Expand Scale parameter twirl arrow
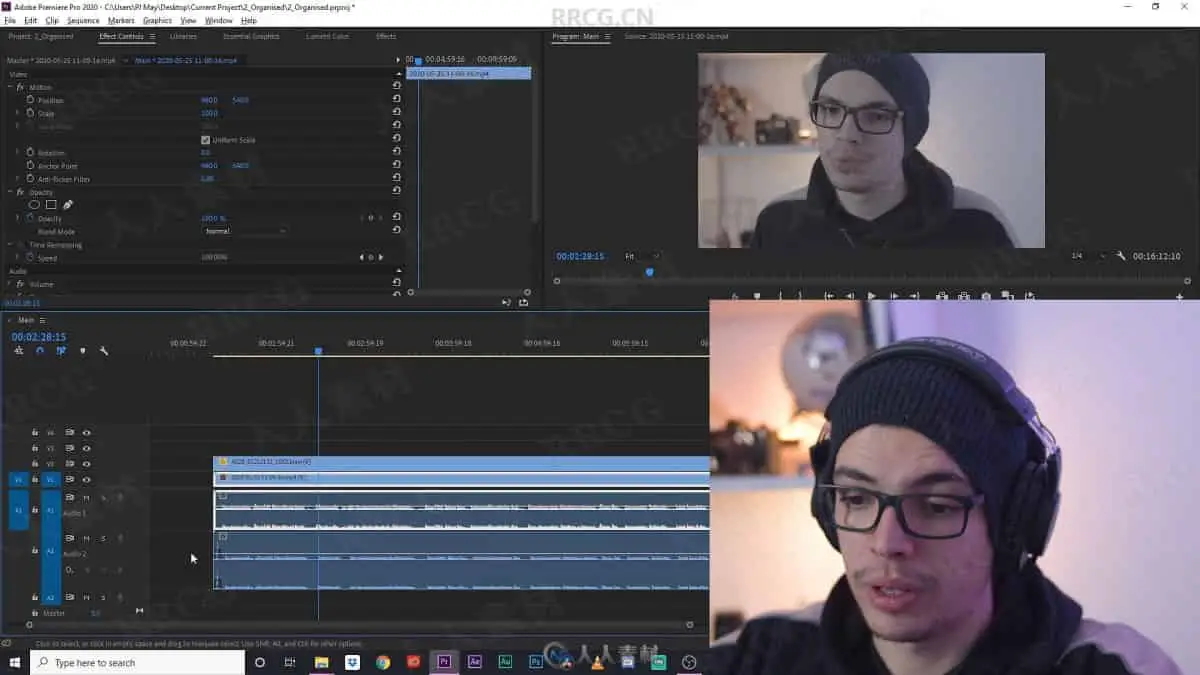 (x=18, y=113)
